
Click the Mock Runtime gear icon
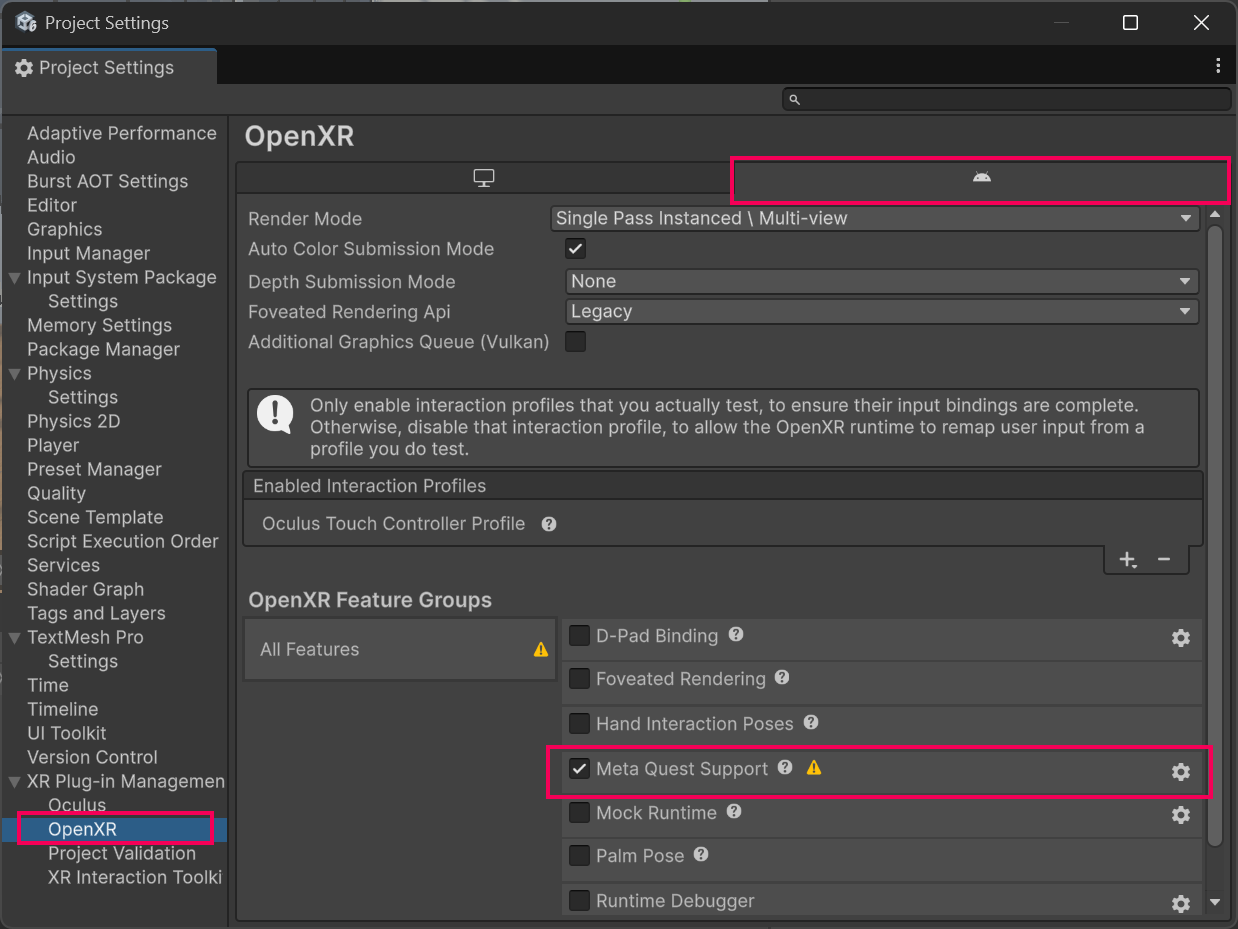click(1181, 815)
